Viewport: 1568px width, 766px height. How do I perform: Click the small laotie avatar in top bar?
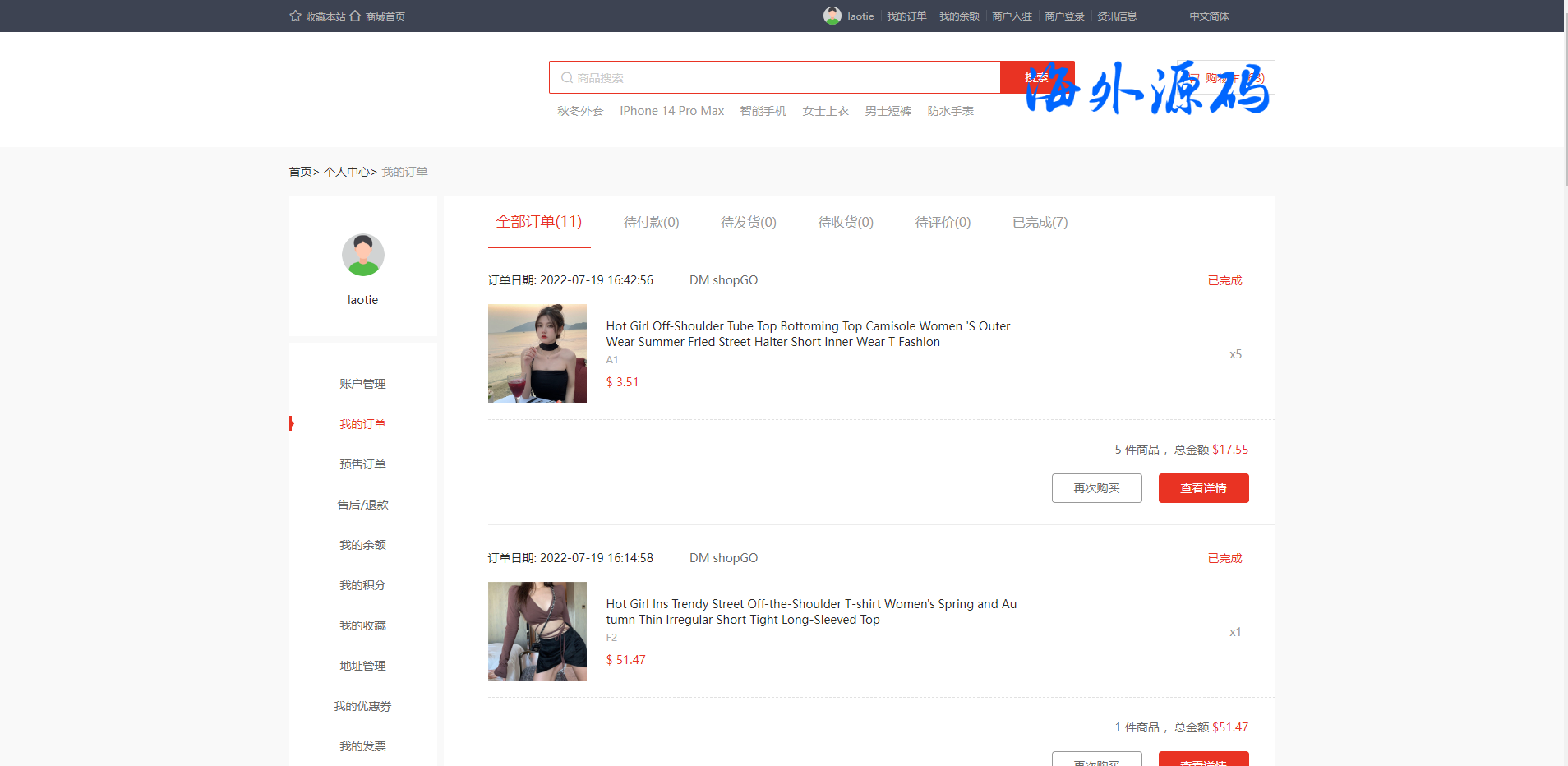click(x=832, y=16)
